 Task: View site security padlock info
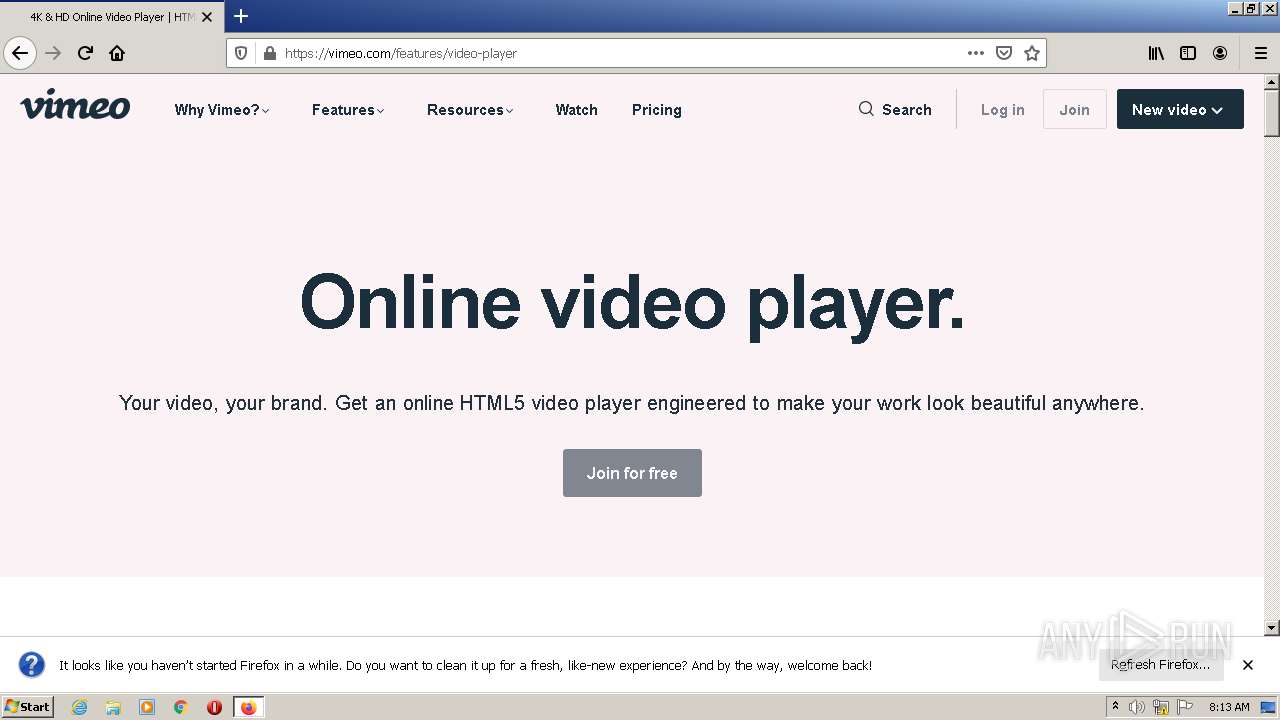coord(269,53)
